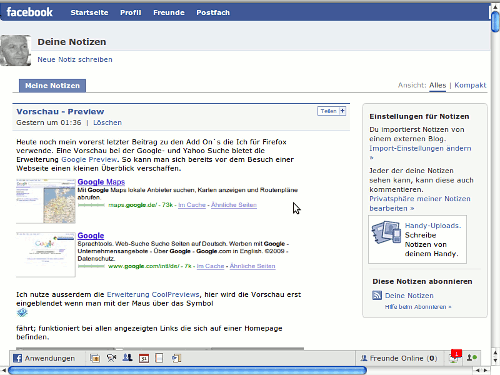The height and width of the screenshot is (375, 500).
Task: Click the Einstellungen für Notizen heading
Action: (x=419, y=117)
